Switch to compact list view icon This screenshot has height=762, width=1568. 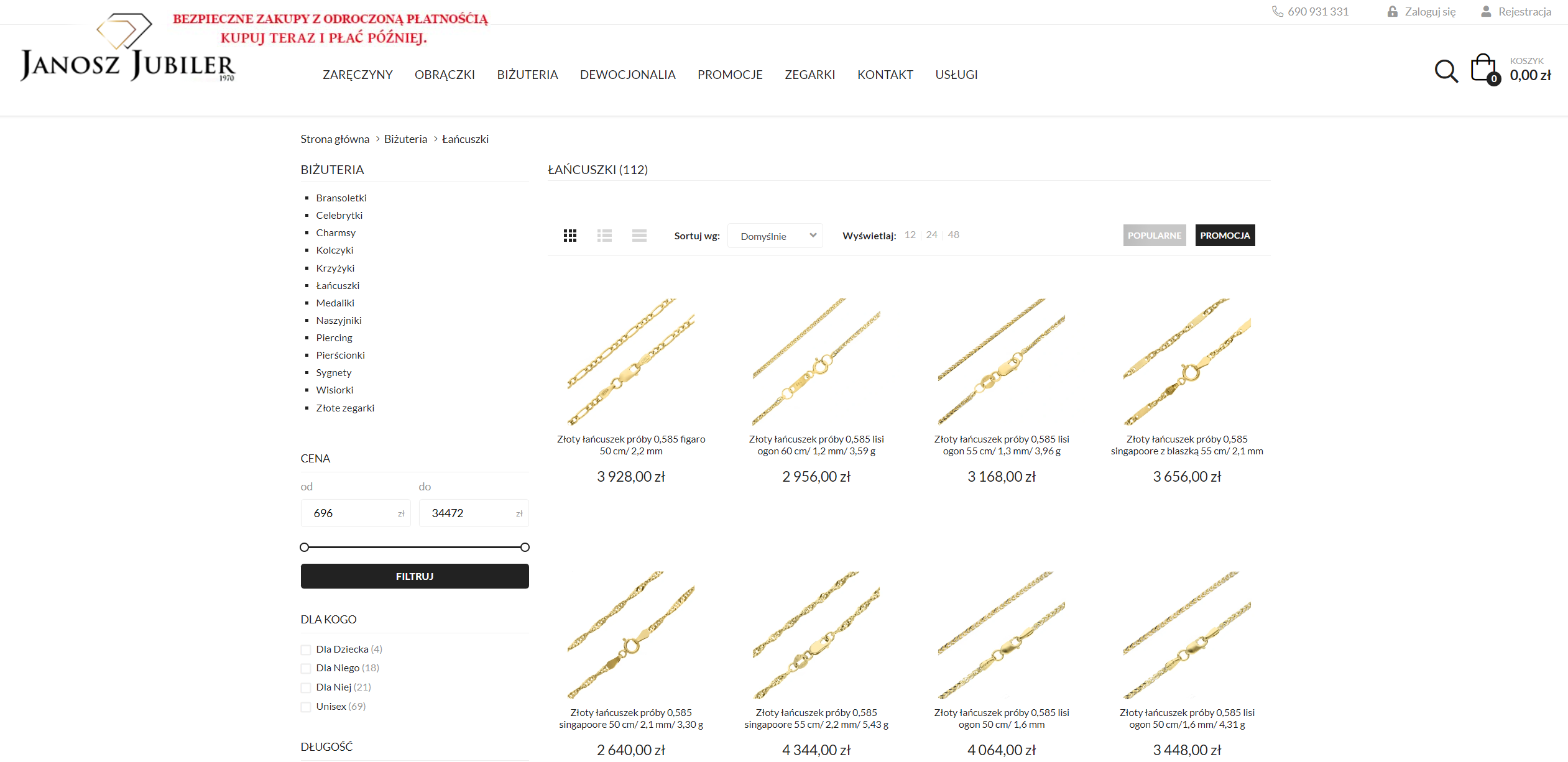point(639,236)
